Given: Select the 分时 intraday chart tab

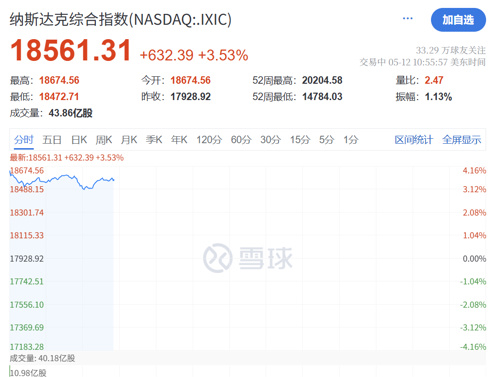Looking at the screenshot, I should [x=24, y=140].
